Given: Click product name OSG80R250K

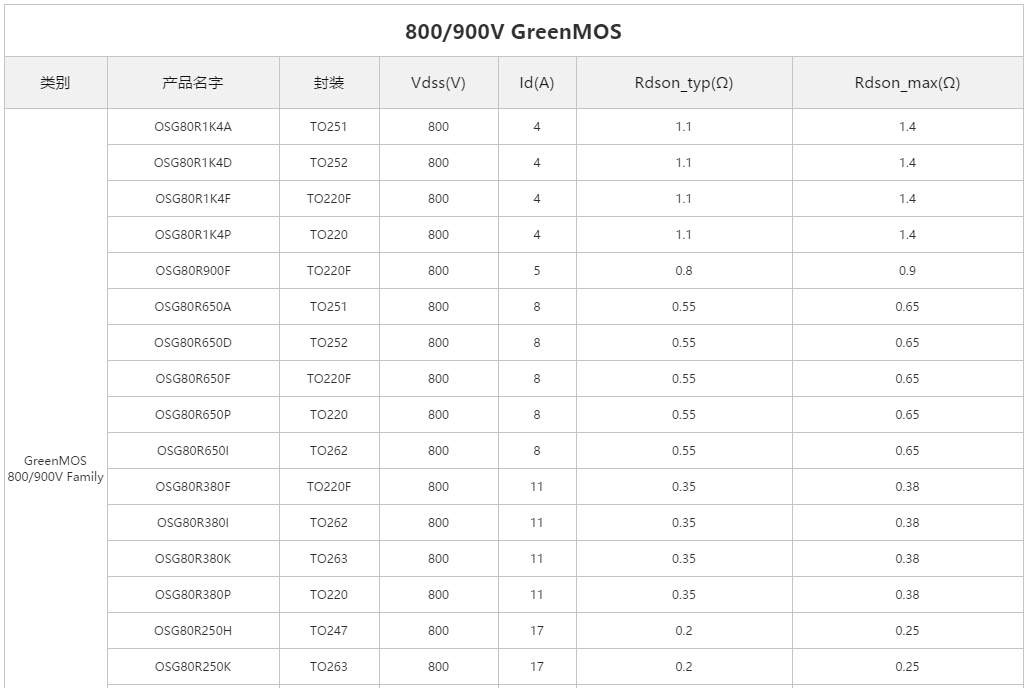Looking at the screenshot, I should pyautogui.click(x=193, y=668).
